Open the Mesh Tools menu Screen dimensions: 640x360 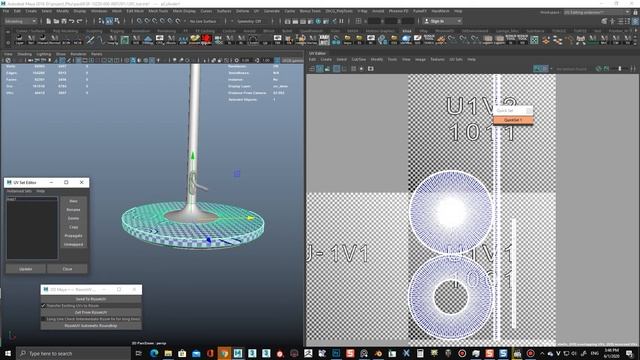pos(158,11)
